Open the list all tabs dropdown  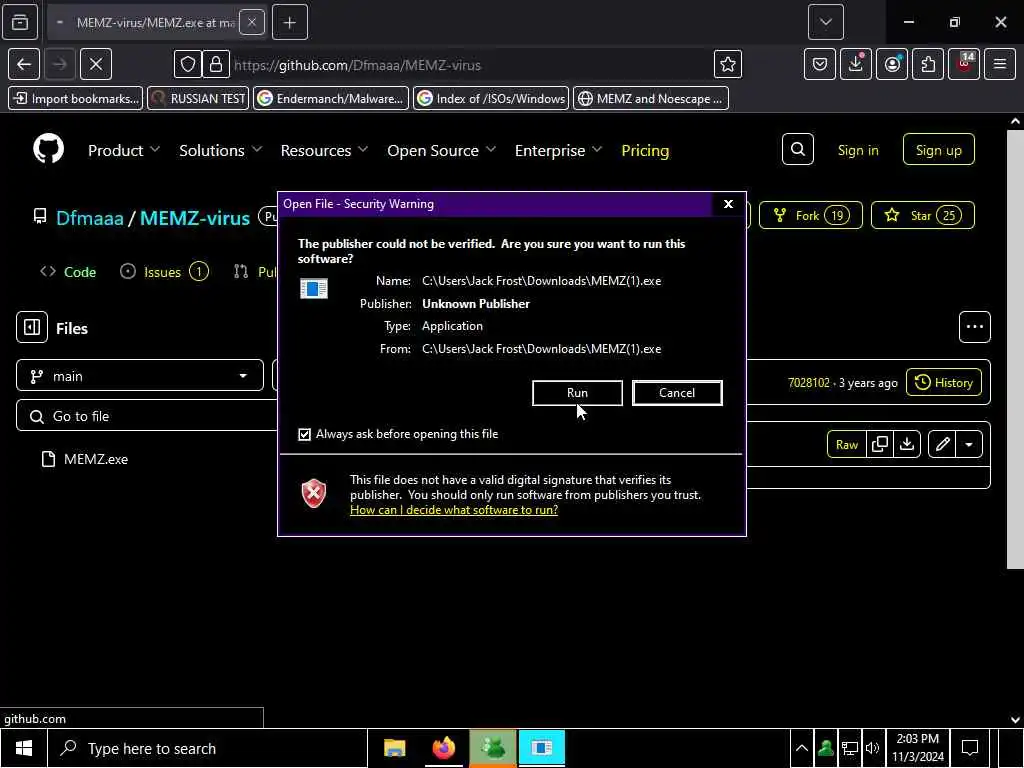click(825, 22)
